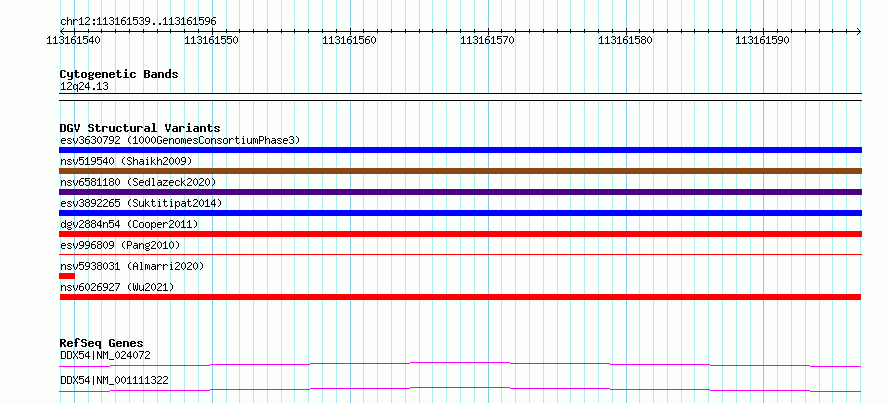
Task: Click ruler position 113161580
Action: pos(625,40)
